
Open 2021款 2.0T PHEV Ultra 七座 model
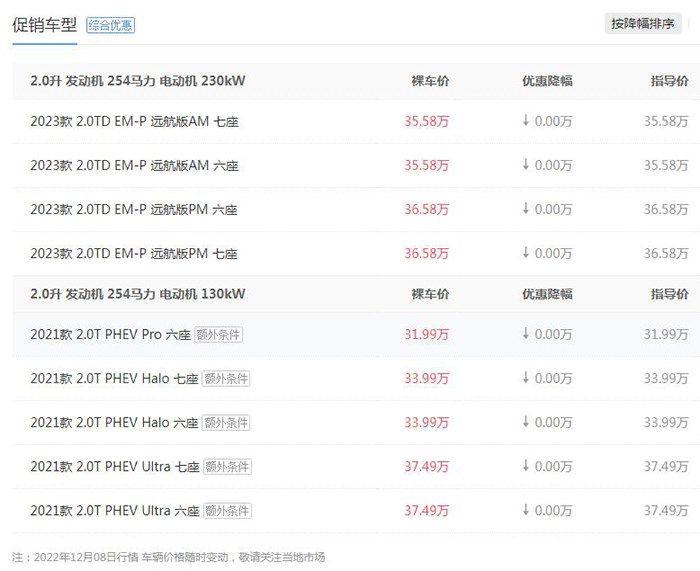(115, 467)
